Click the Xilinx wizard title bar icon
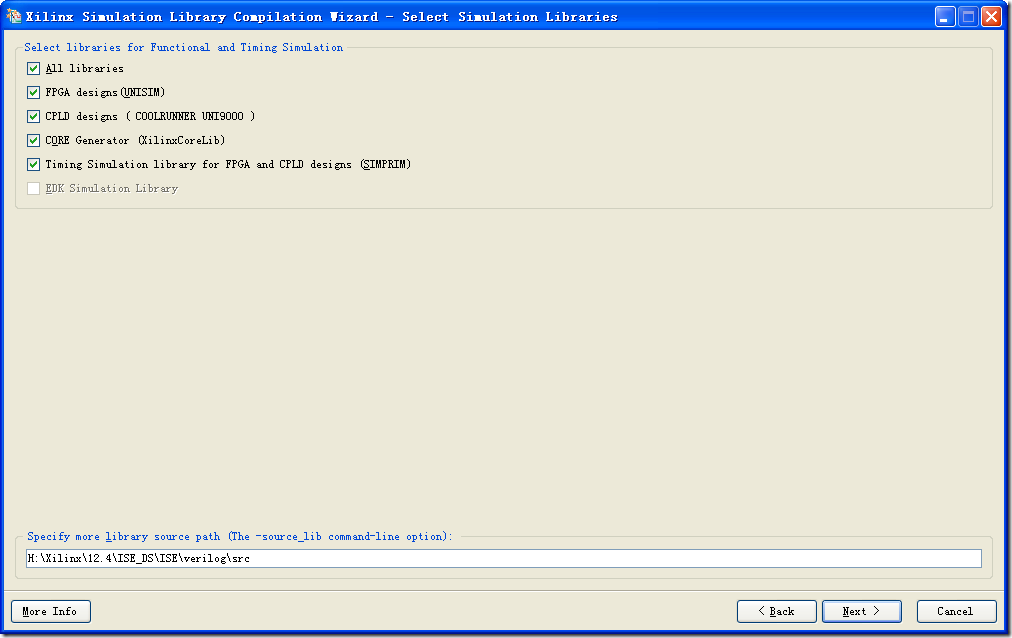Screen dimensions: 1012x638 (13, 16)
